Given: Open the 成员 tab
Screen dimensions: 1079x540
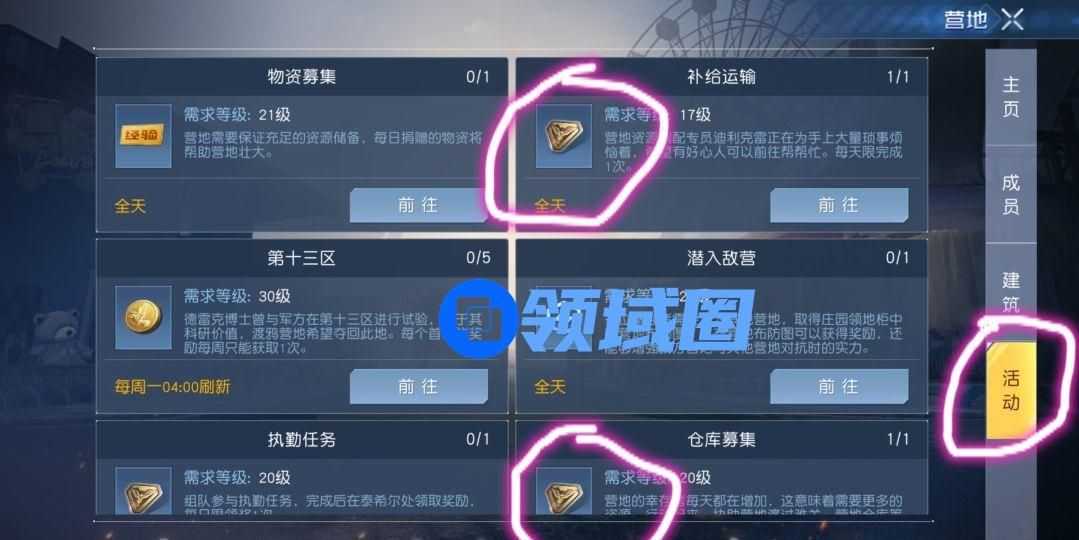Looking at the screenshot, I should click(x=1010, y=194).
